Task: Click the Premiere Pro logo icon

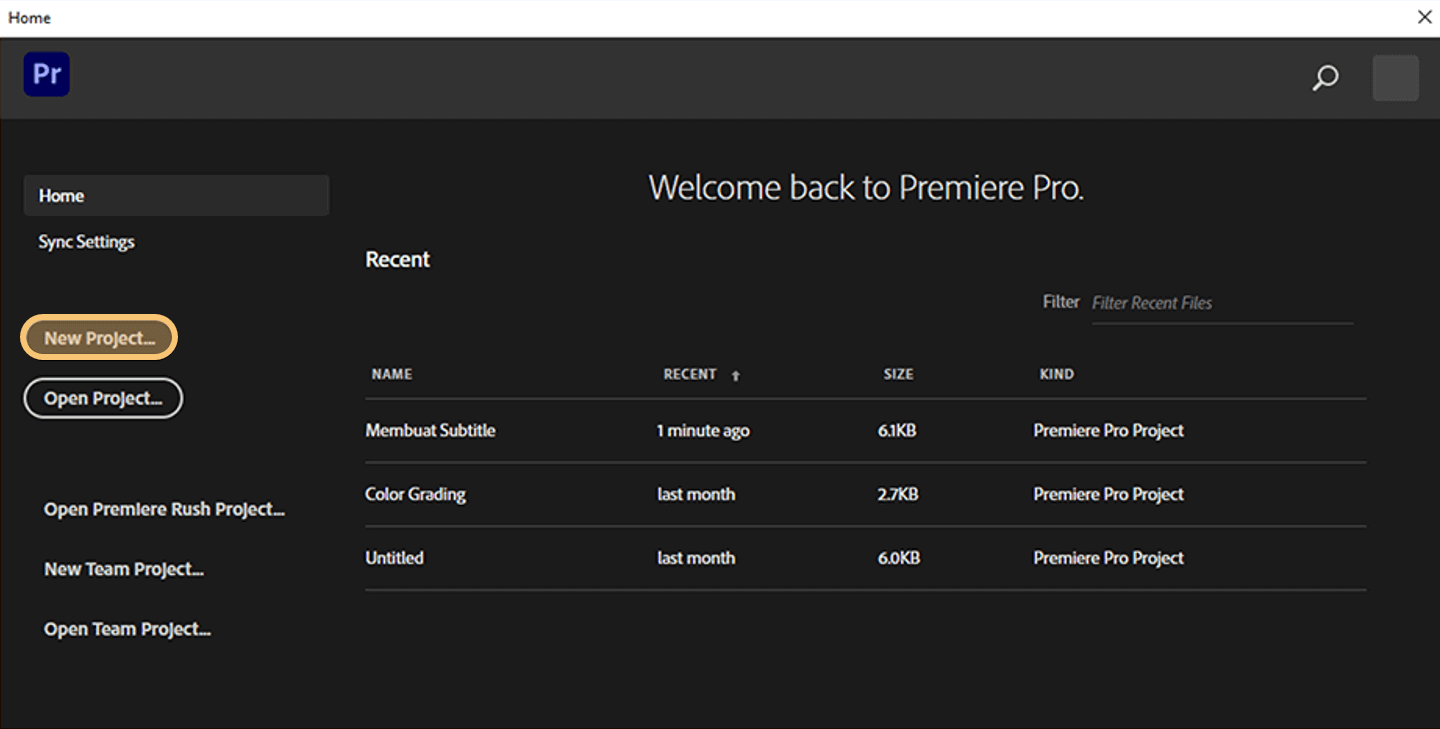Action: coord(47,74)
